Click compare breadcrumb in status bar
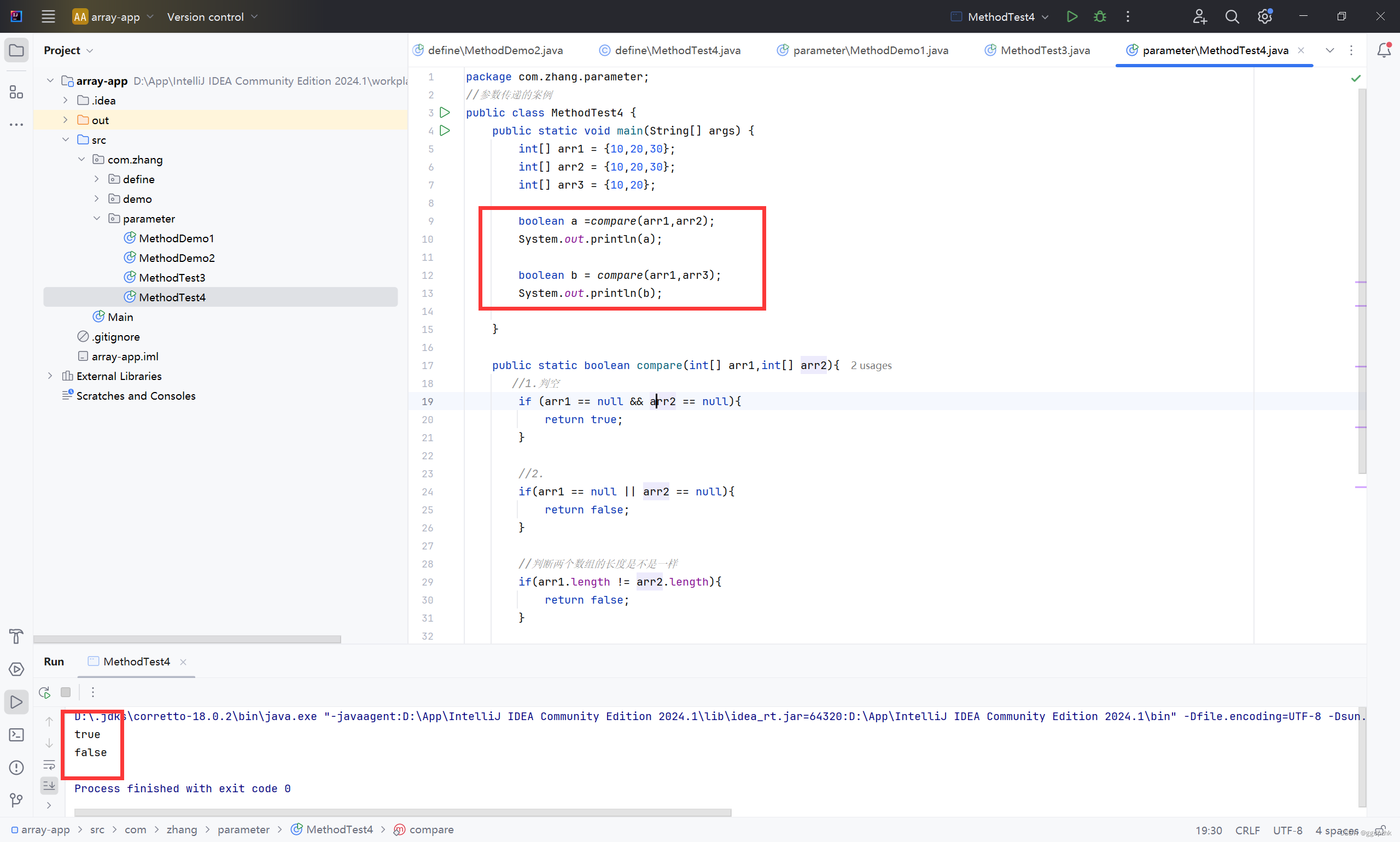This screenshot has width=1400, height=842. 423,829
